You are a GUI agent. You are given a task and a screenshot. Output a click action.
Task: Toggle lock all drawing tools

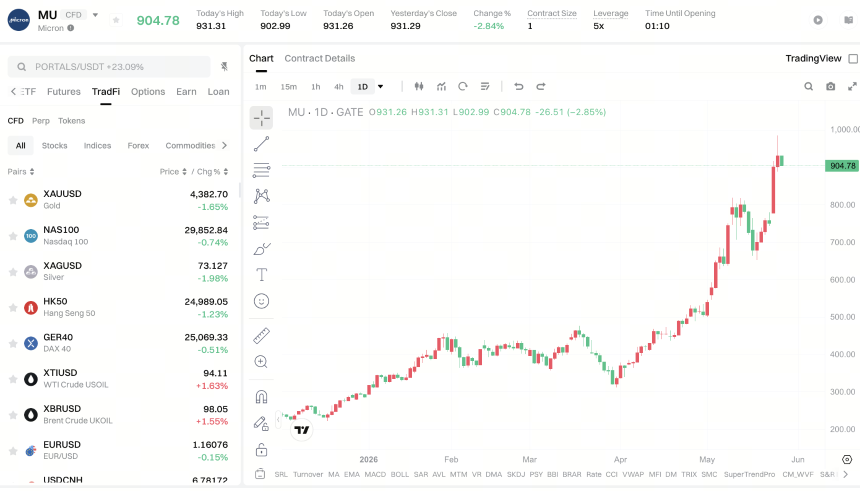coord(262,450)
